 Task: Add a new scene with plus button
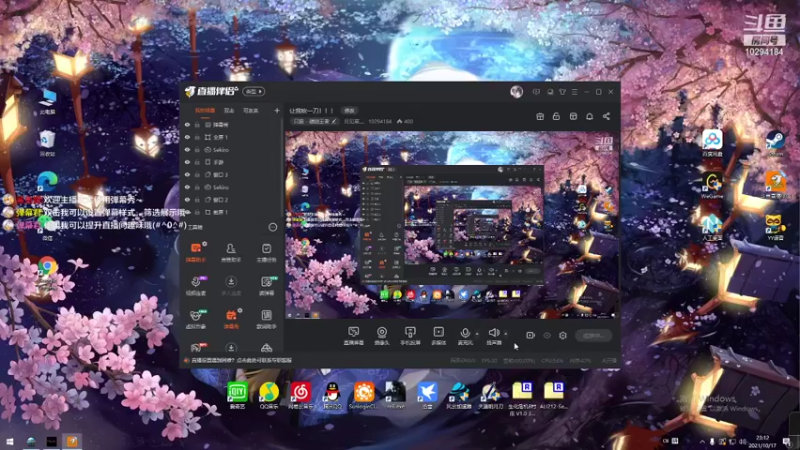point(277,110)
